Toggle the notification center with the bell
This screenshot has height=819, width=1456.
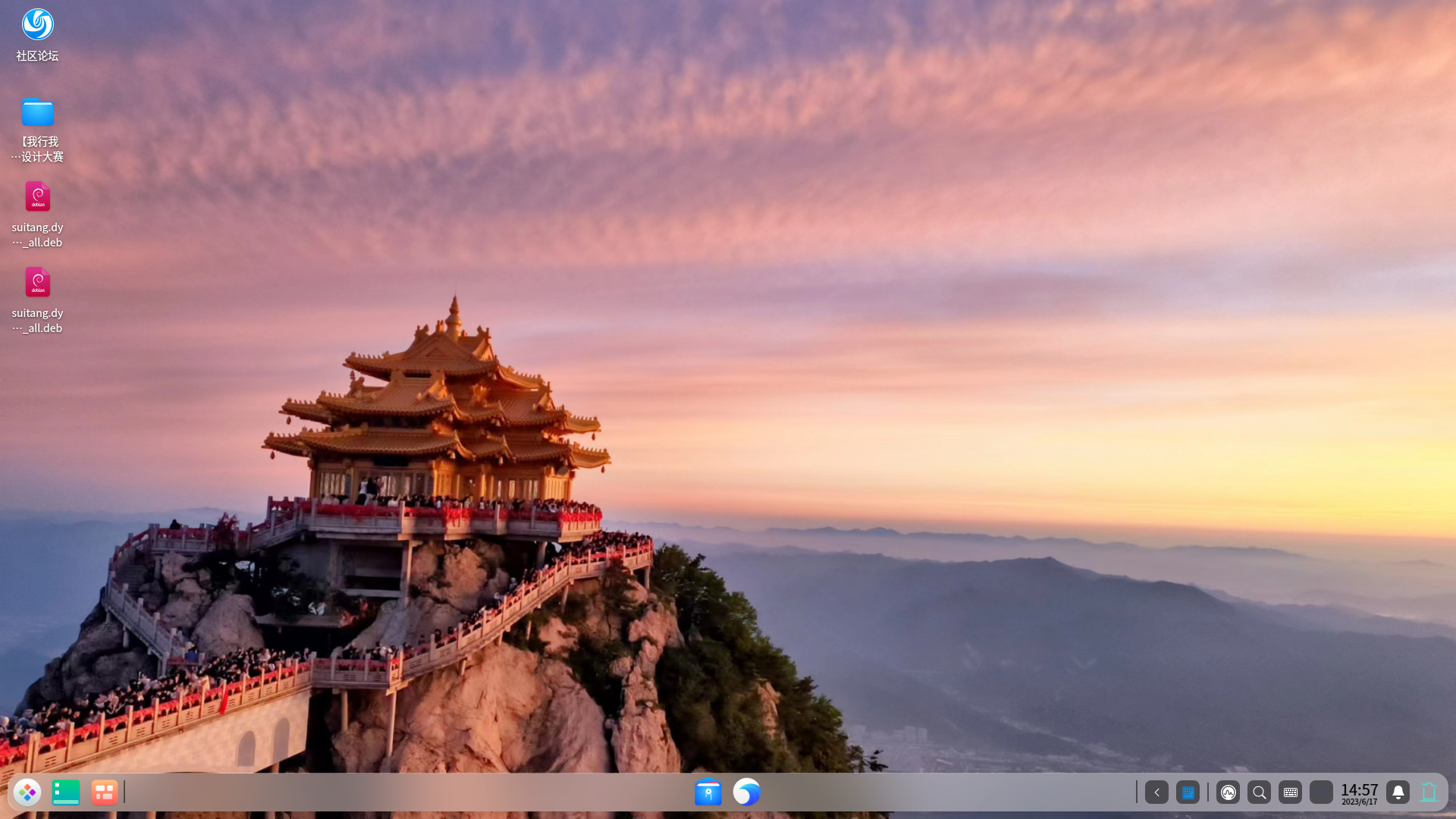click(1398, 792)
